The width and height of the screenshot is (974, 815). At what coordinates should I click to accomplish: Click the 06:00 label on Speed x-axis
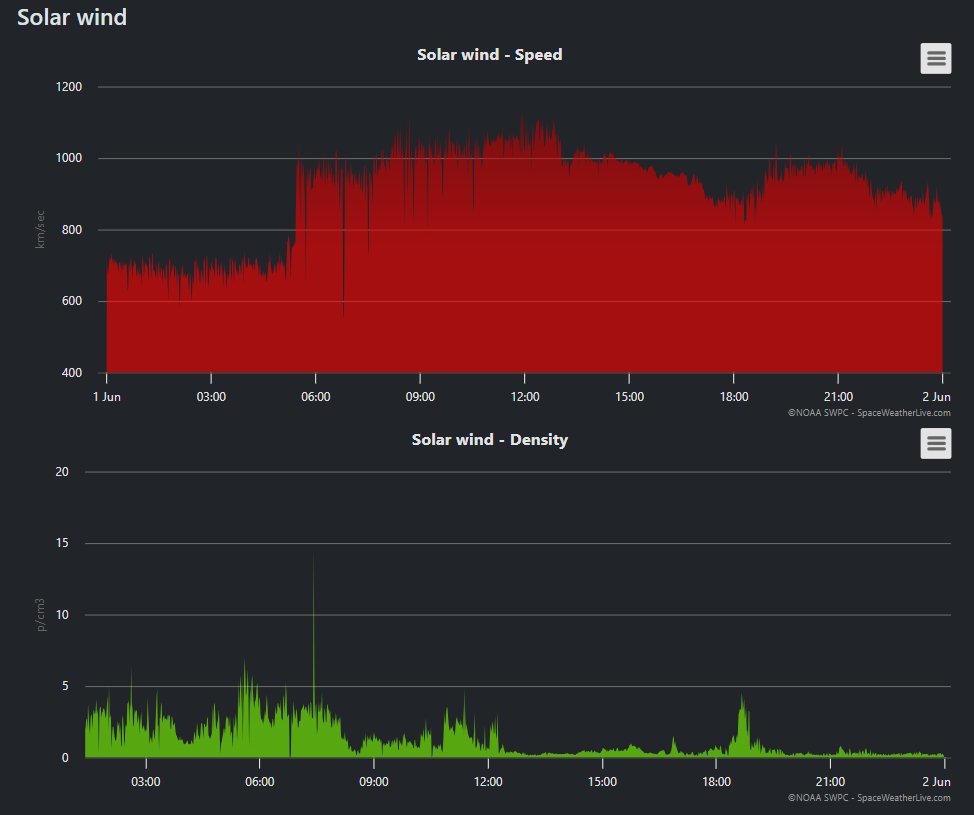(316, 397)
